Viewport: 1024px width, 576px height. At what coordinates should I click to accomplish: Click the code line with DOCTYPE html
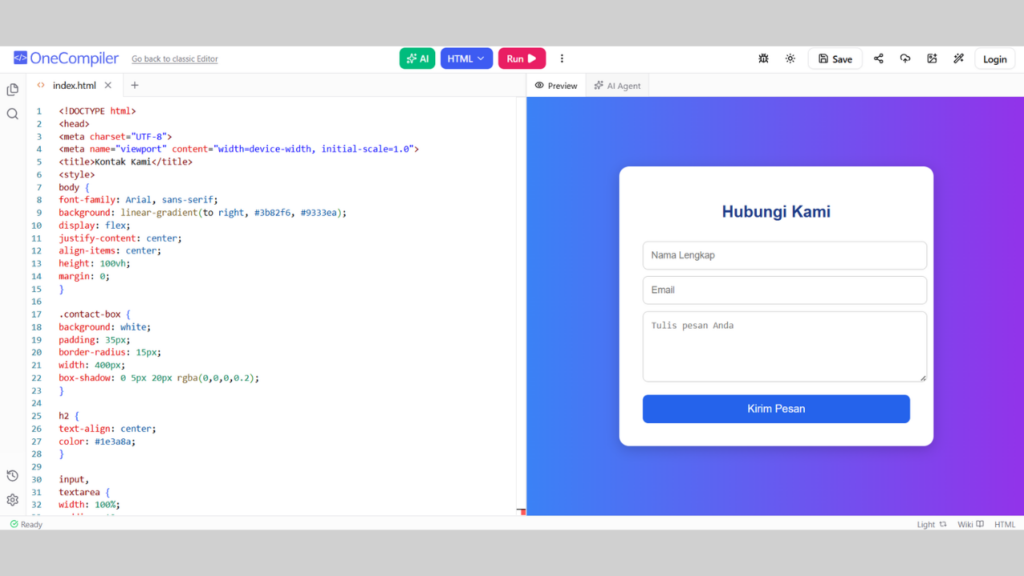pos(97,111)
